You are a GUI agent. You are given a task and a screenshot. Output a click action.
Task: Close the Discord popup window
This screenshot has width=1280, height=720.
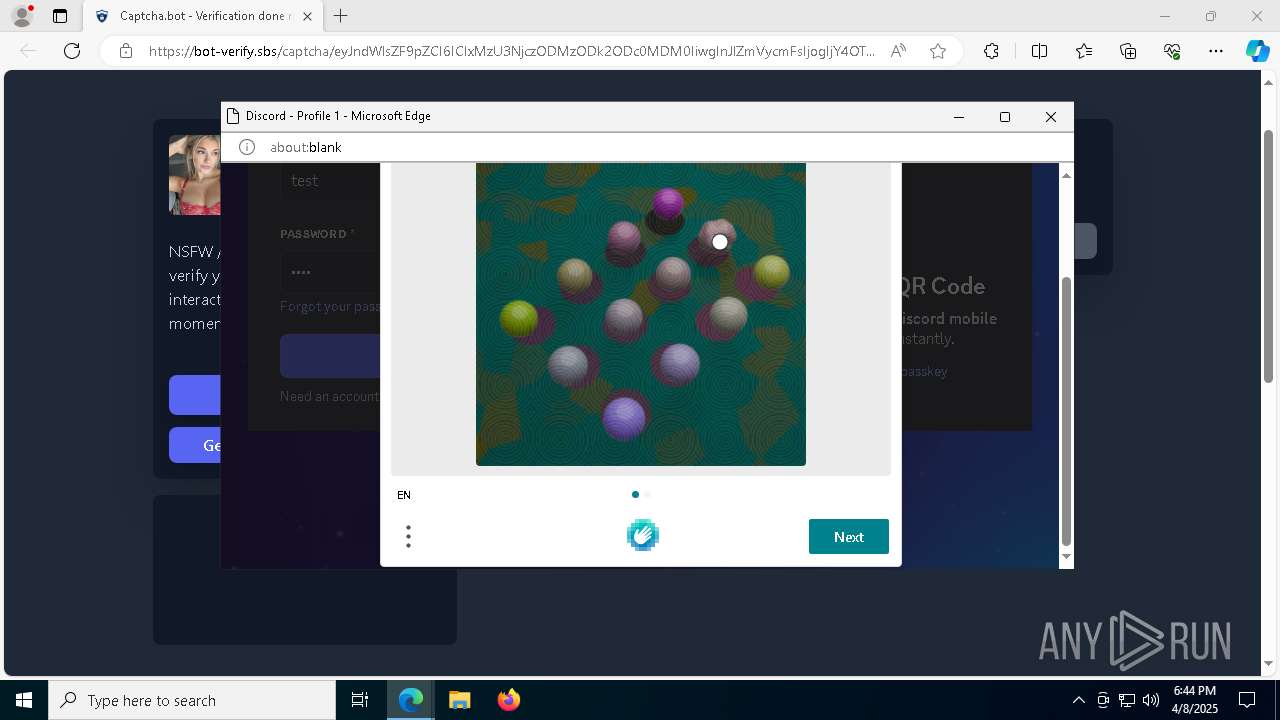point(1051,117)
